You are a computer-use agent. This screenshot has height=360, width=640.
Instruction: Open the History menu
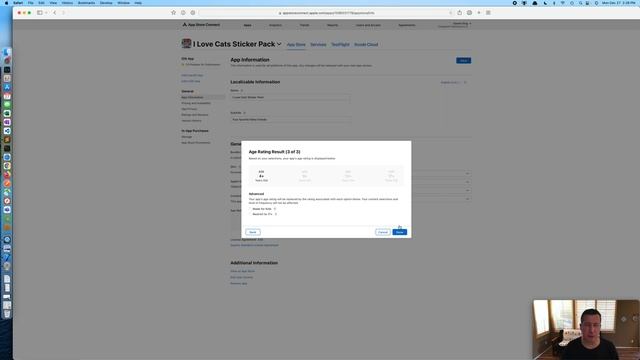(x=67, y=3)
